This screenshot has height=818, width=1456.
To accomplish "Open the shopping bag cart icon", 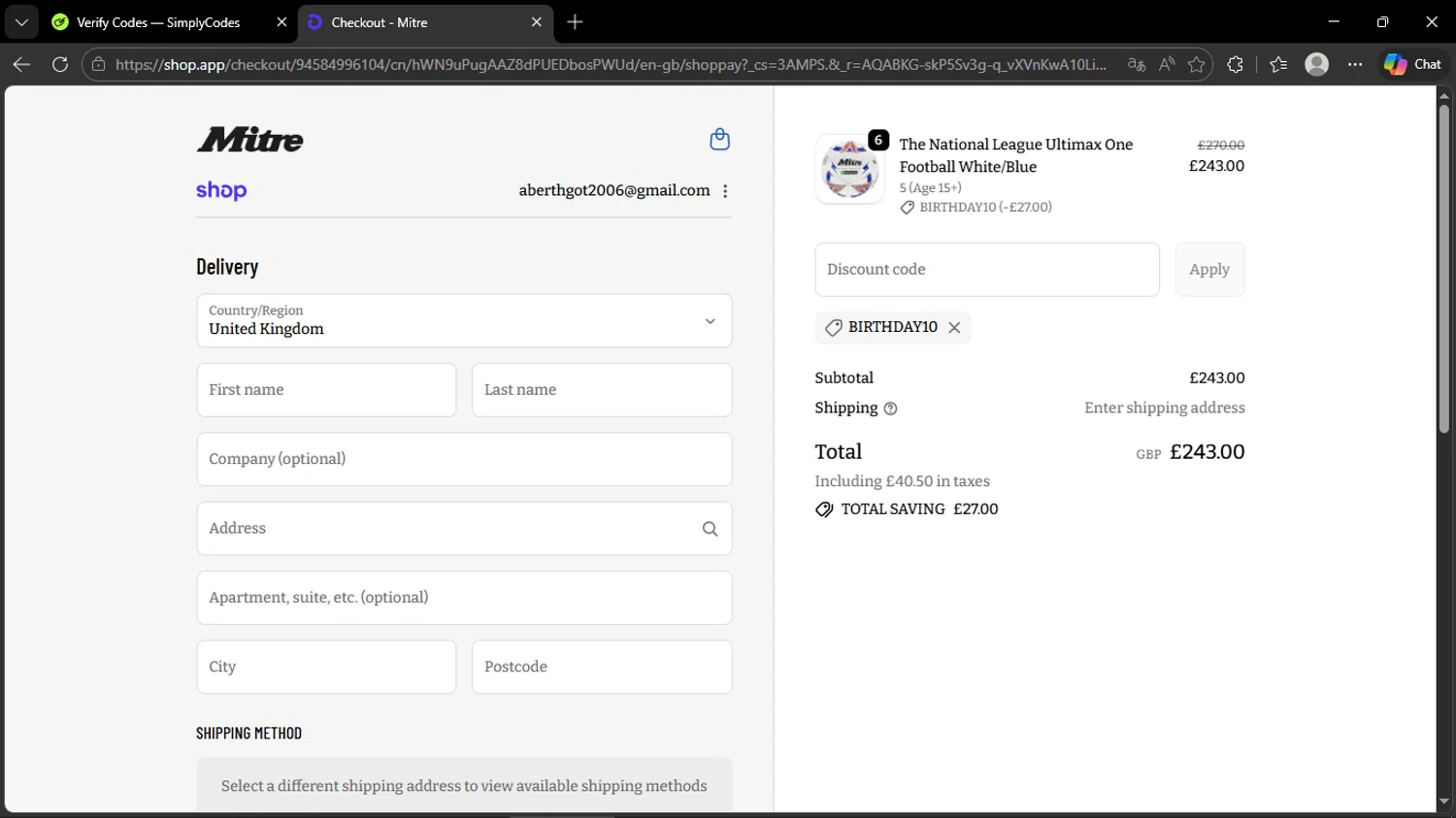I will (x=719, y=140).
